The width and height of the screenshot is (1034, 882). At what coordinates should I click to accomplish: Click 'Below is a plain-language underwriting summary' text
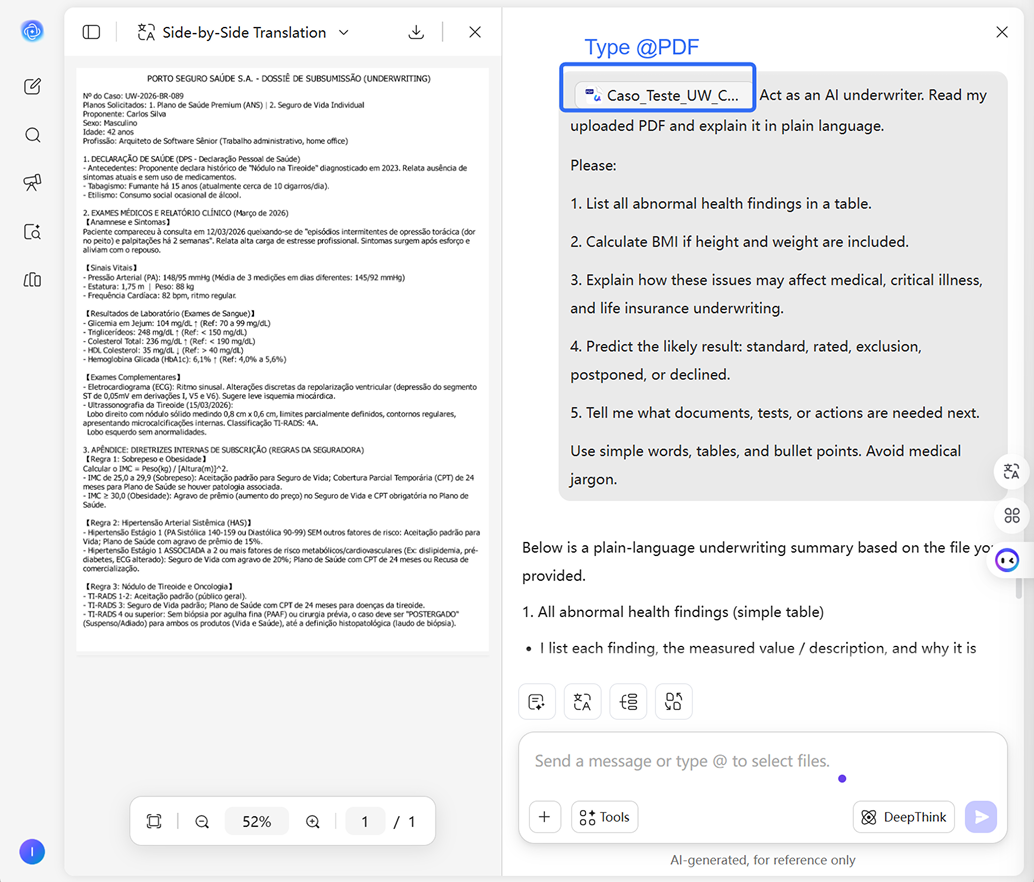coord(757,548)
